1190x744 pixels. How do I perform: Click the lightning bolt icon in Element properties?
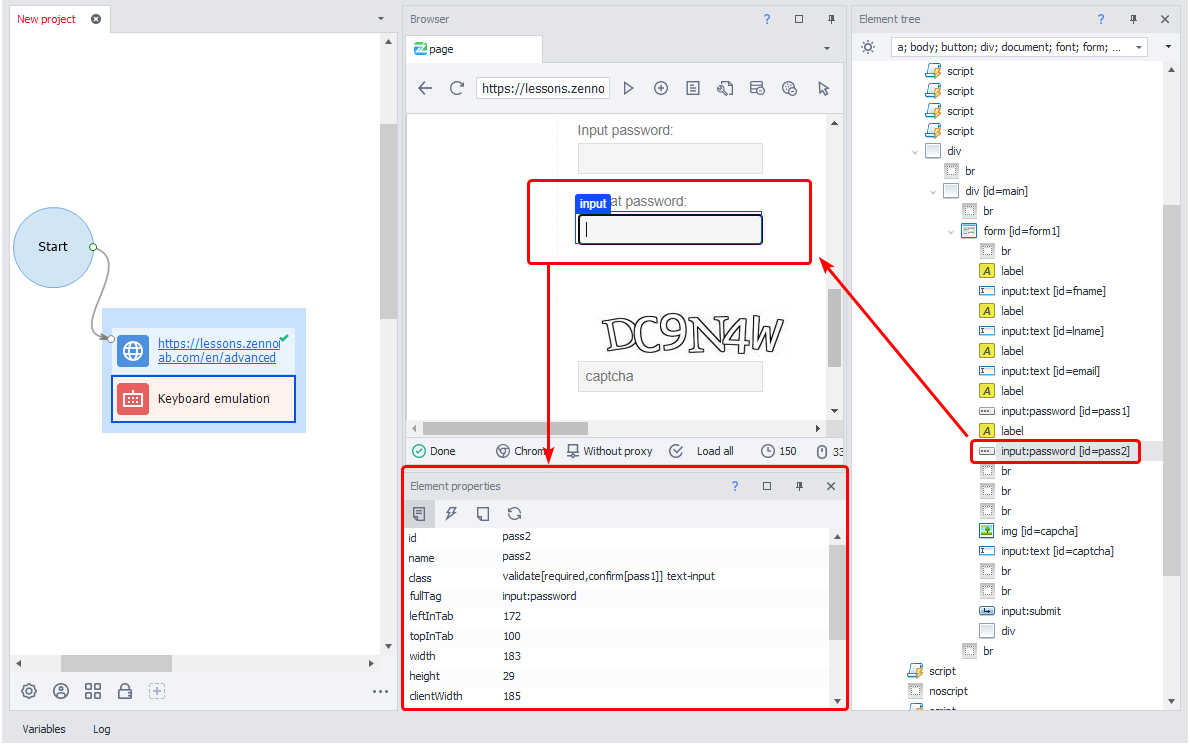tap(451, 513)
